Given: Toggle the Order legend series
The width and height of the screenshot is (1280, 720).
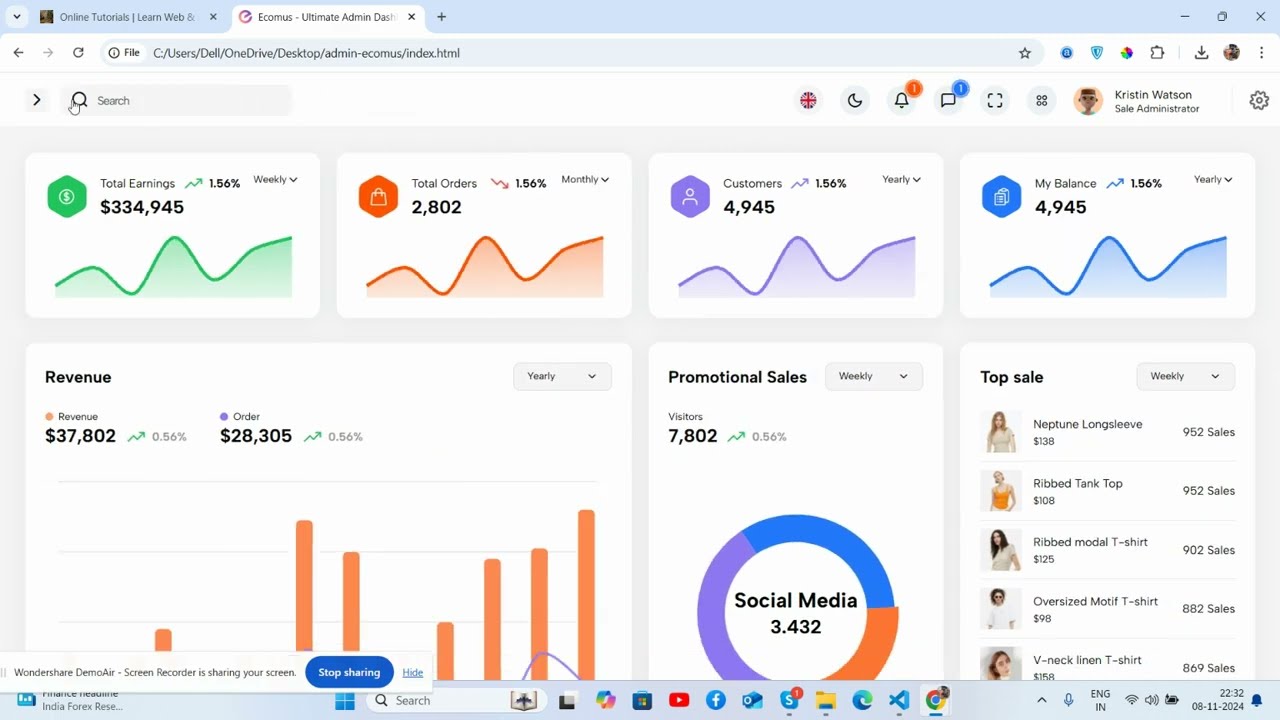Looking at the screenshot, I should 240,416.
